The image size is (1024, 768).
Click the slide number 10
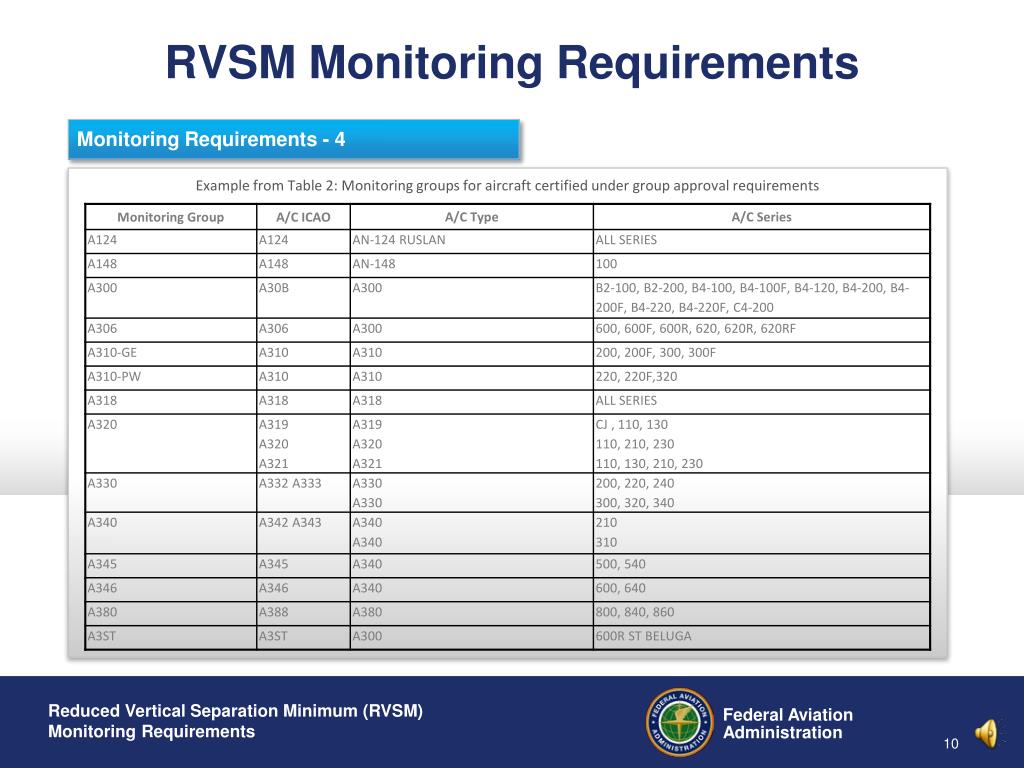pos(951,743)
